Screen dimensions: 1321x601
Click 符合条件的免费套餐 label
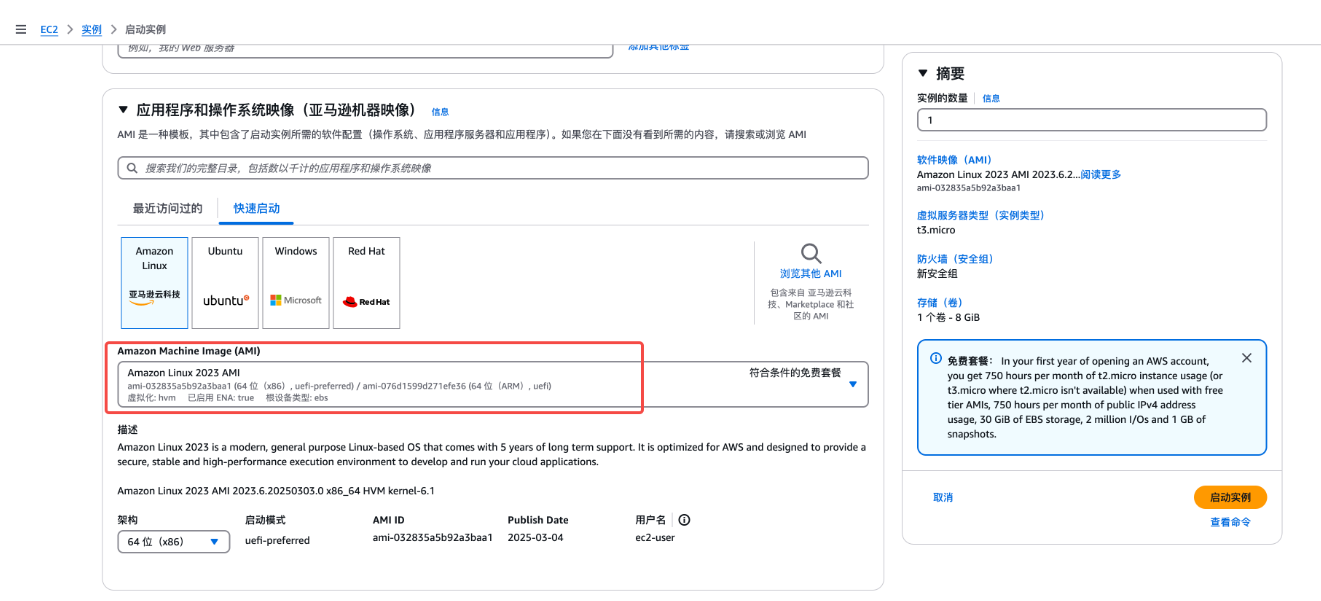(x=795, y=372)
